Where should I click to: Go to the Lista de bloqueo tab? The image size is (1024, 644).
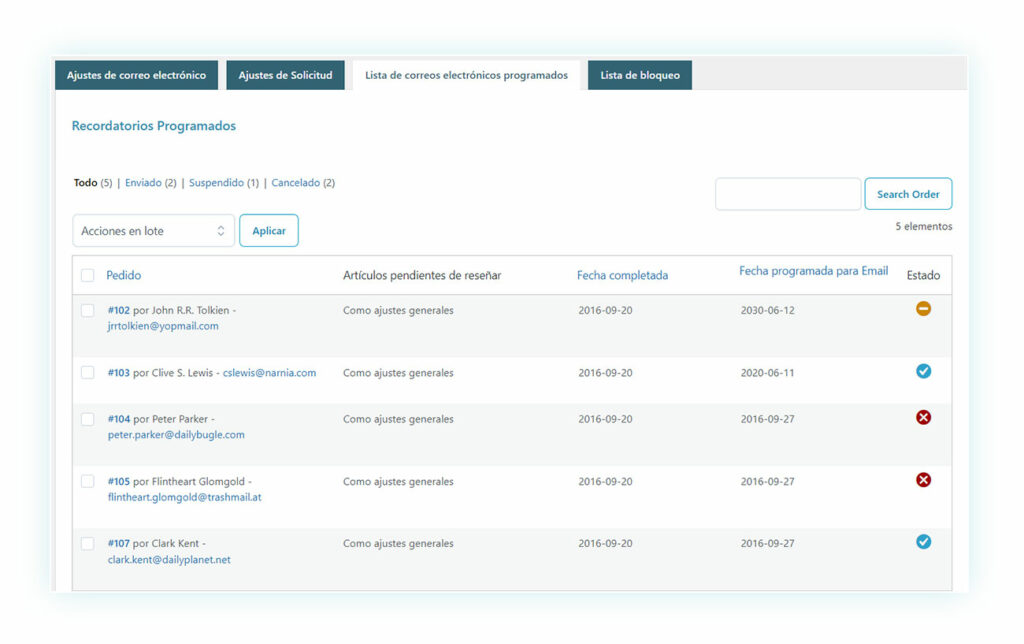[640, 75]
